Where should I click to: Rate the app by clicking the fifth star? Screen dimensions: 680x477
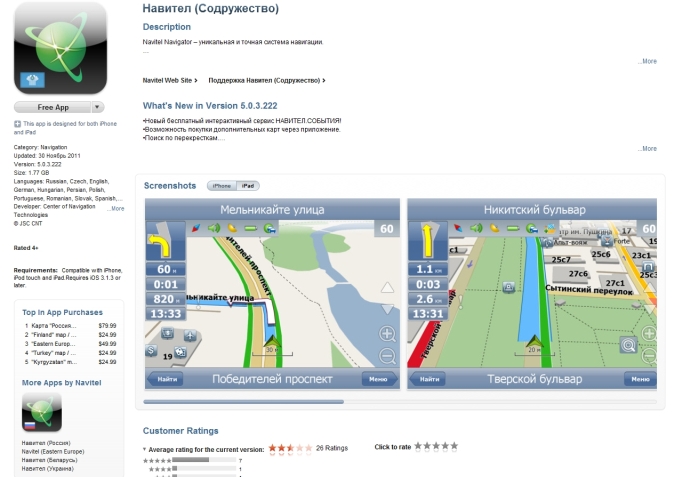point(454,446)
